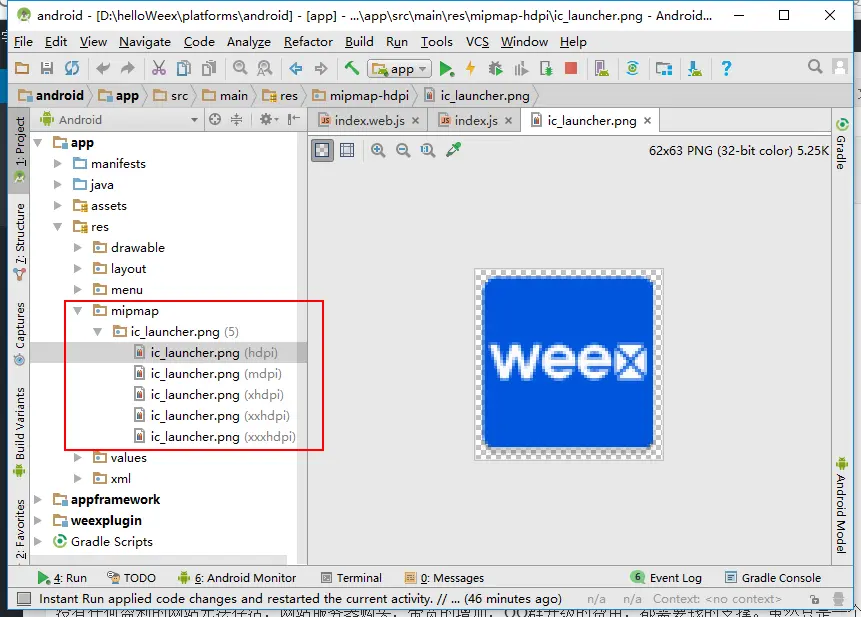The image size is (861, 617).
Task: Open the Gradle Console panel
Action: point(773,577)
